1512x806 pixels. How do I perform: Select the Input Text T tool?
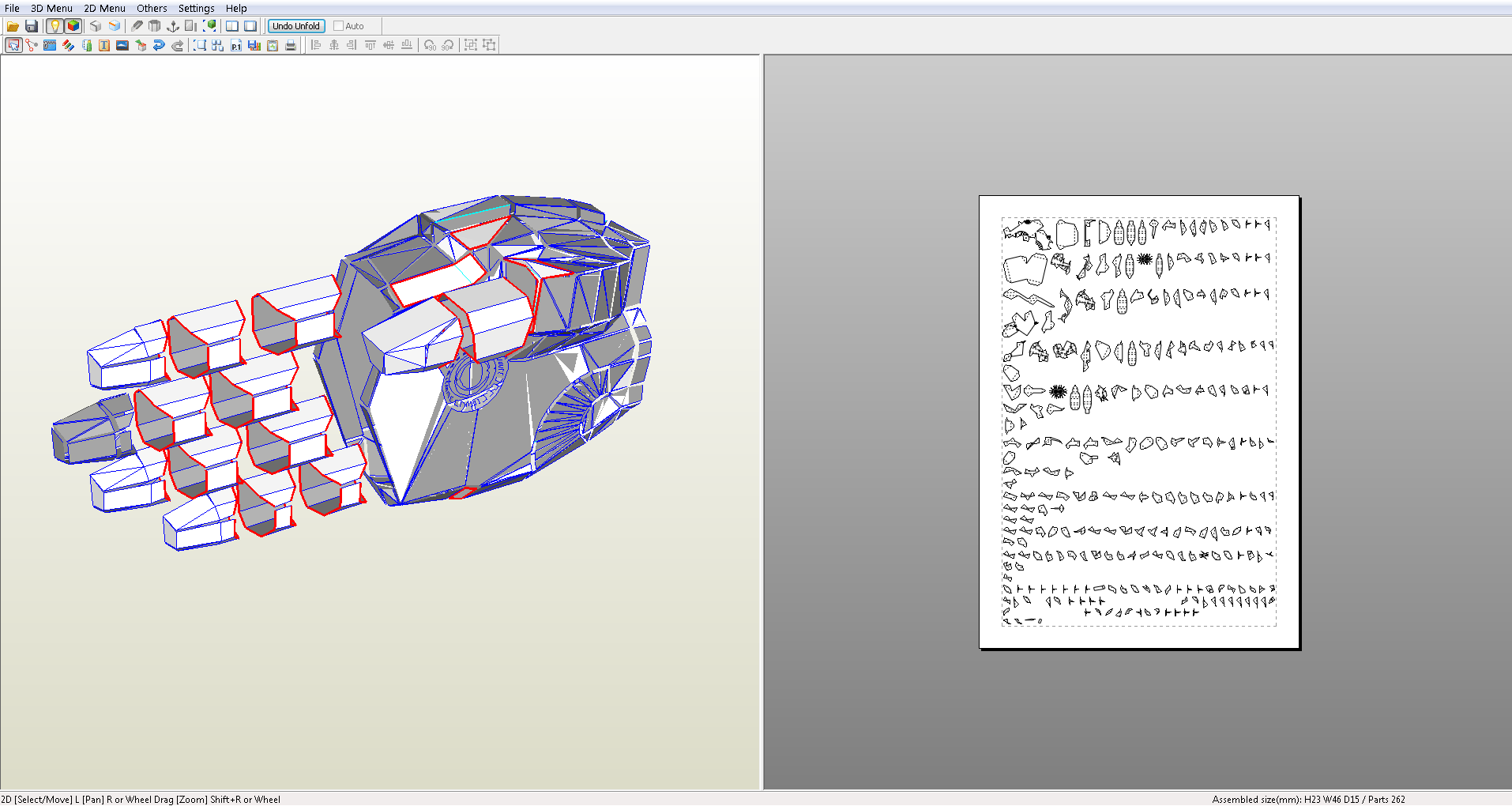click(104, 45)
